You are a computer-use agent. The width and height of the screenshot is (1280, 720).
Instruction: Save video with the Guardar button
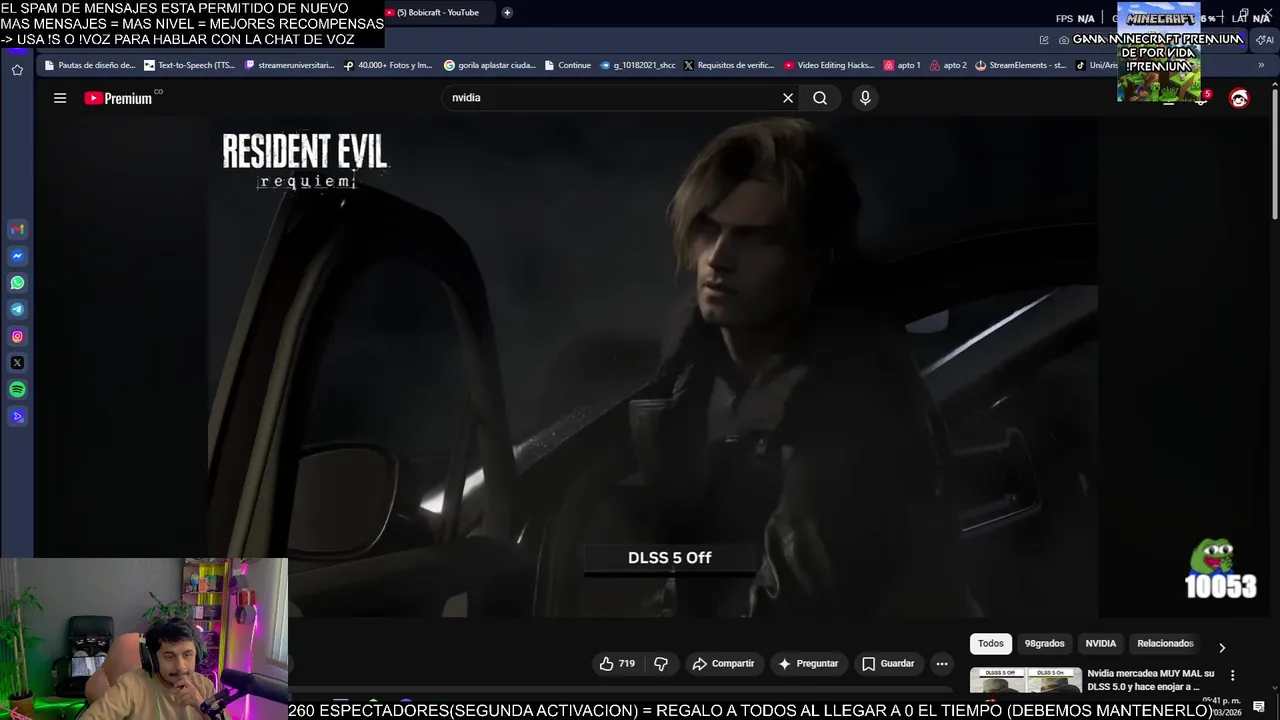[888, 664]
